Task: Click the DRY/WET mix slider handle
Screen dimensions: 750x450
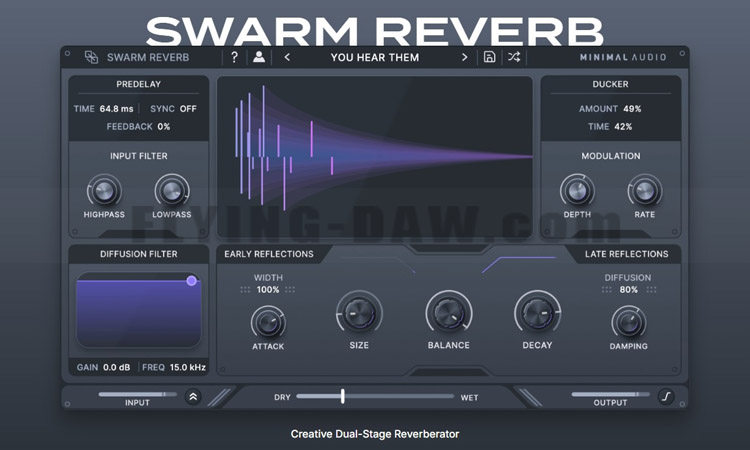Action: 342,396
